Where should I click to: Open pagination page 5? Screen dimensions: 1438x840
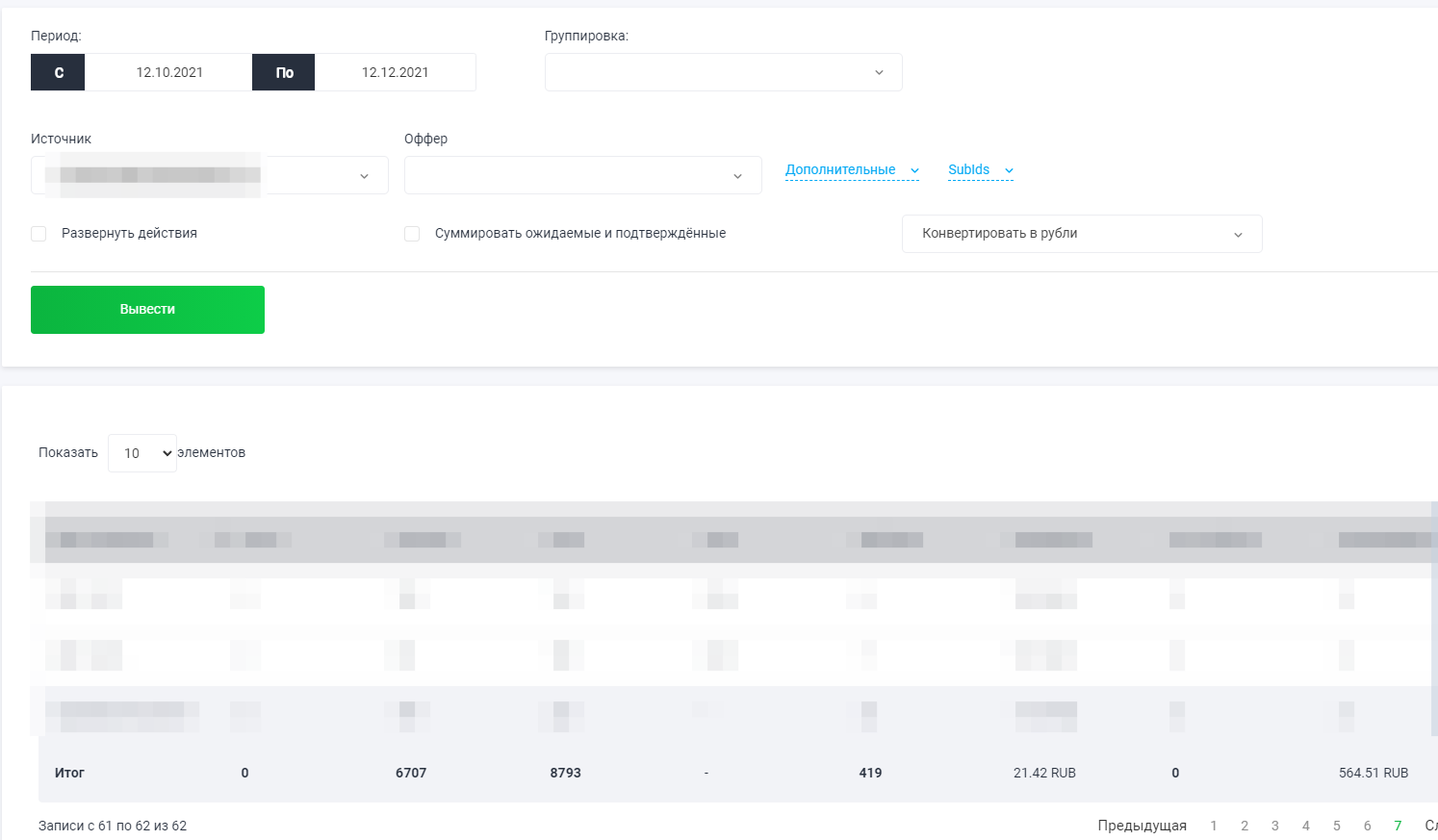(x=1337, y=826)
